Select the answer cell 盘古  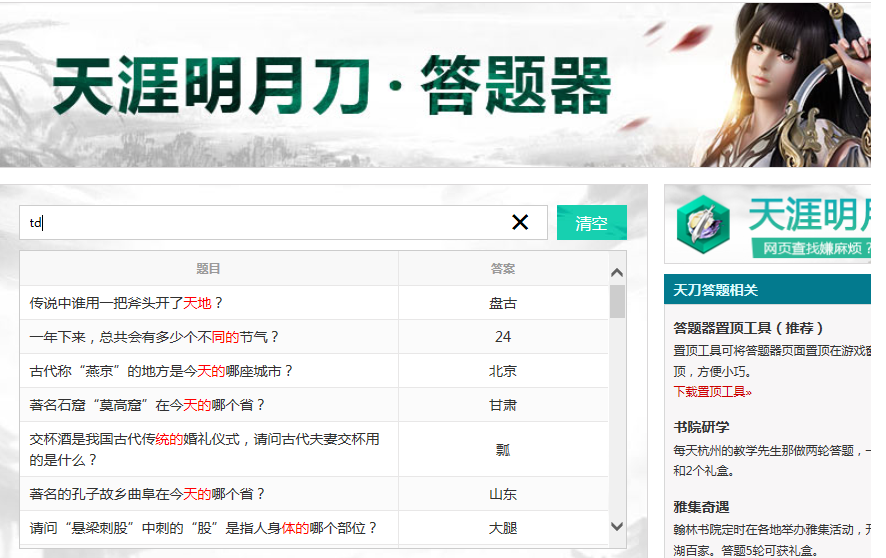[x=503, y=303]
